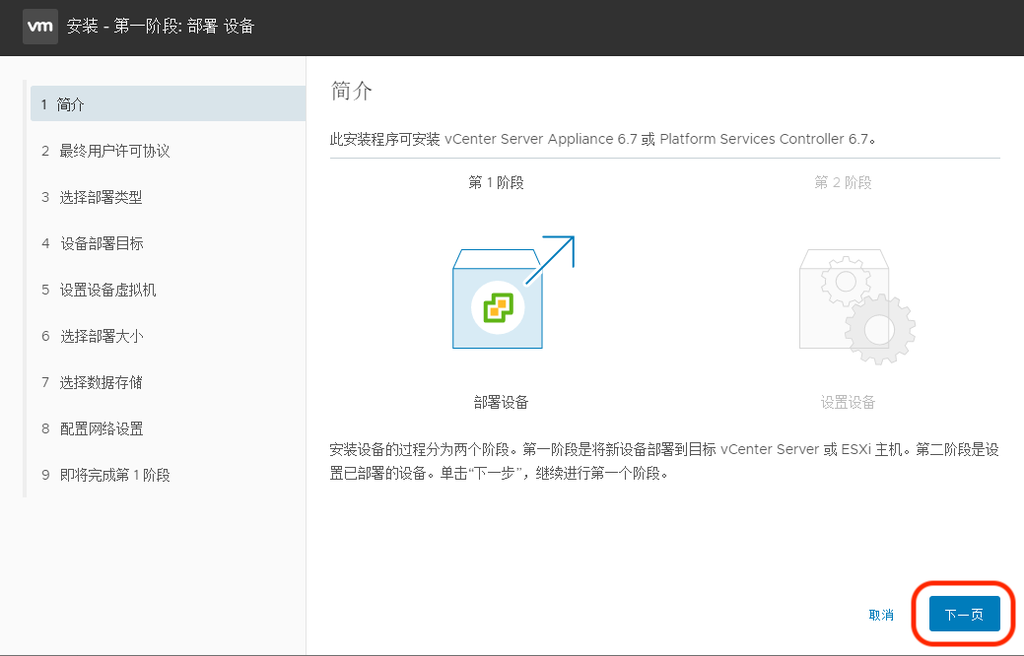Click the 下一页 button to continue
This screenshot has width=1024, height=656.
tap(963, 613)
